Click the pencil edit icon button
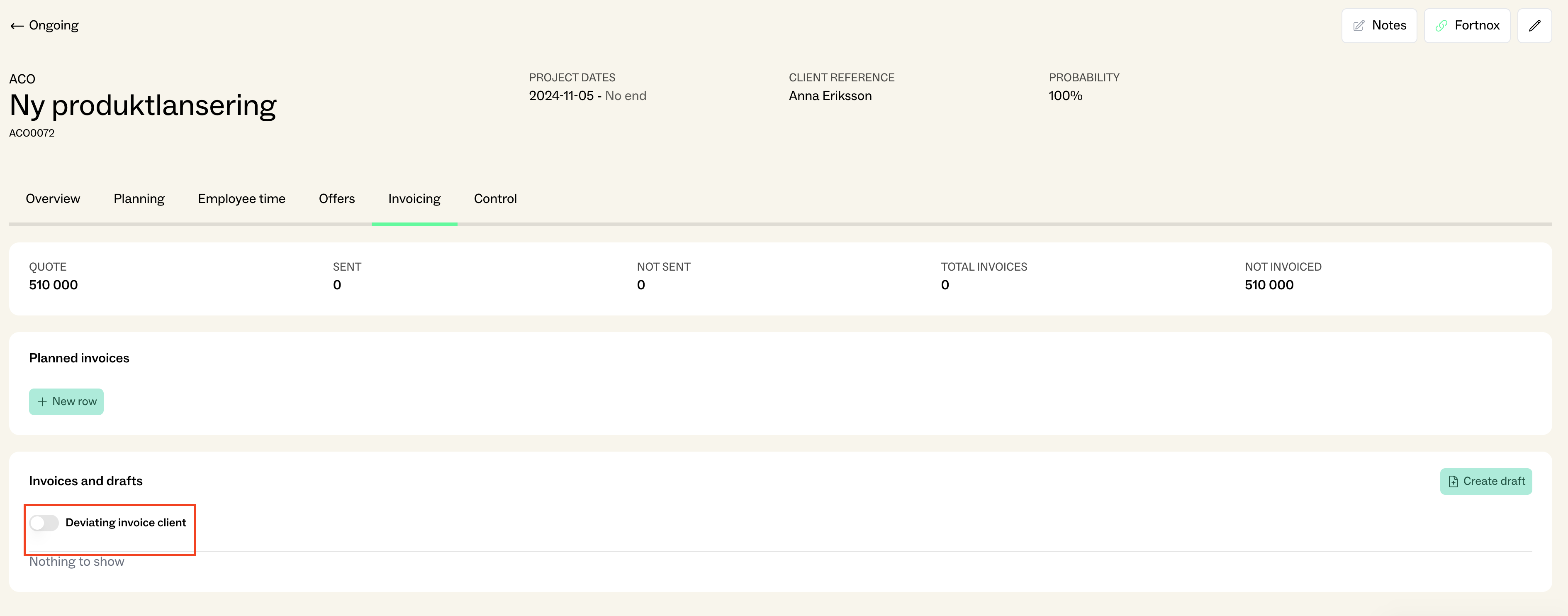 [1534, 26]
